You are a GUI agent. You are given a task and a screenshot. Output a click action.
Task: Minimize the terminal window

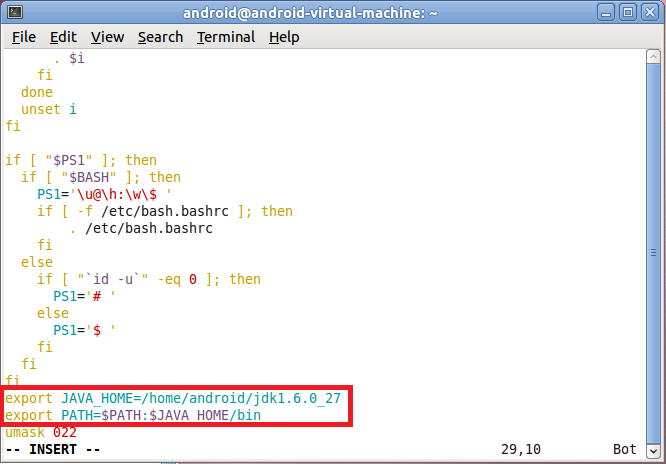606,13
